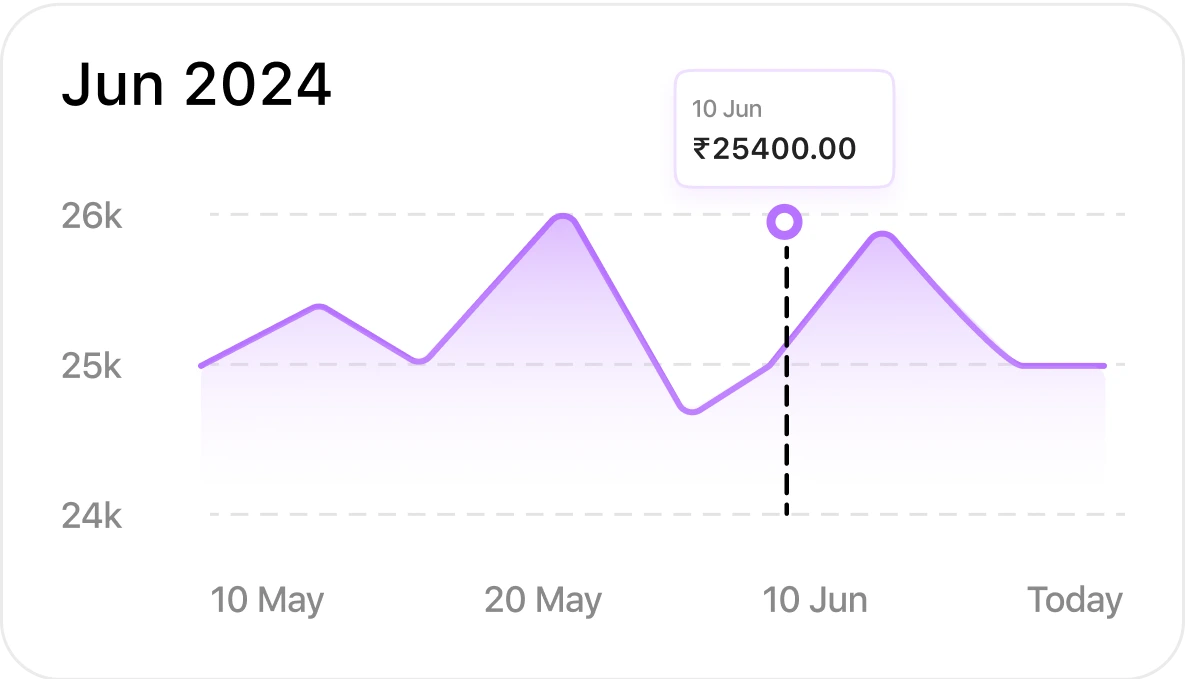Select the 10 Jun axis label
The image size is (1185, 679).
click(x=815, y=600)
